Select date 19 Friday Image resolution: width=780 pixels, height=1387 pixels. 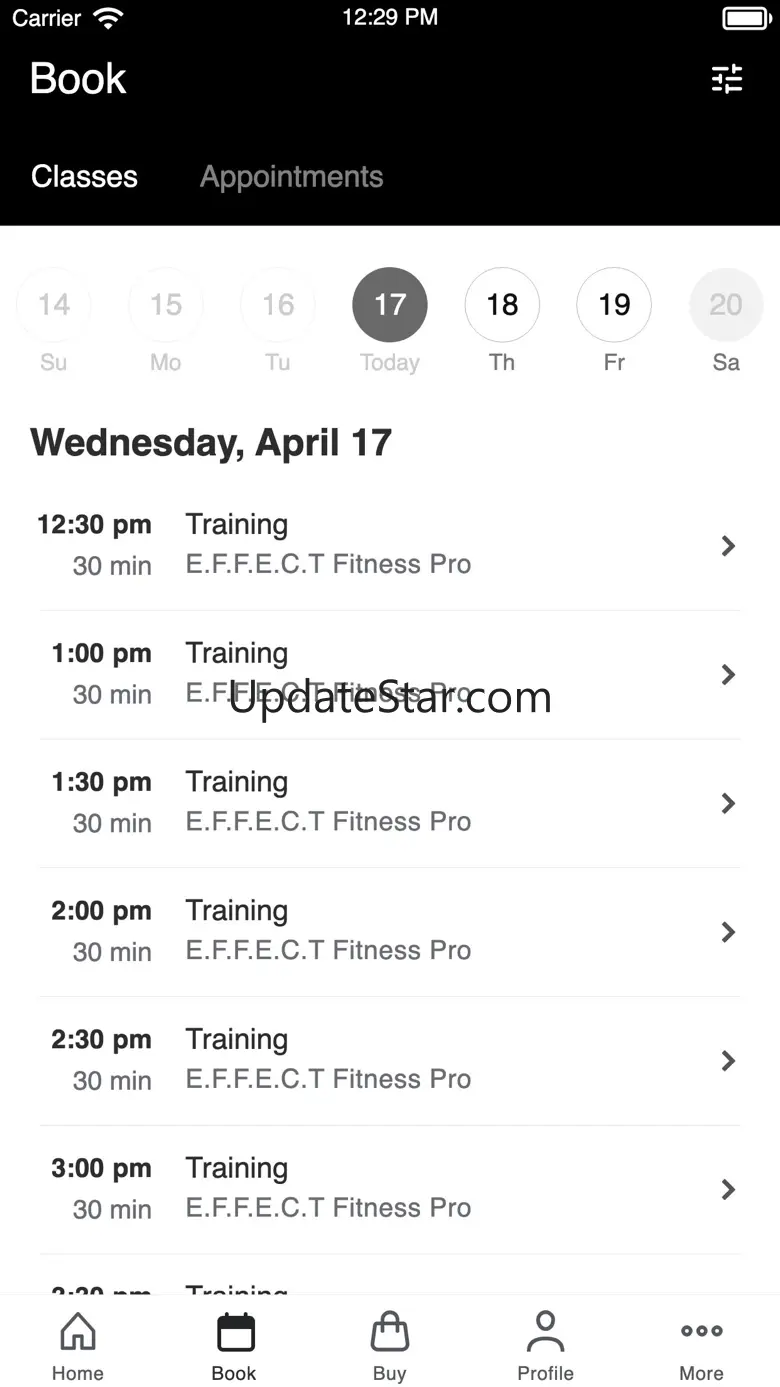614,305
